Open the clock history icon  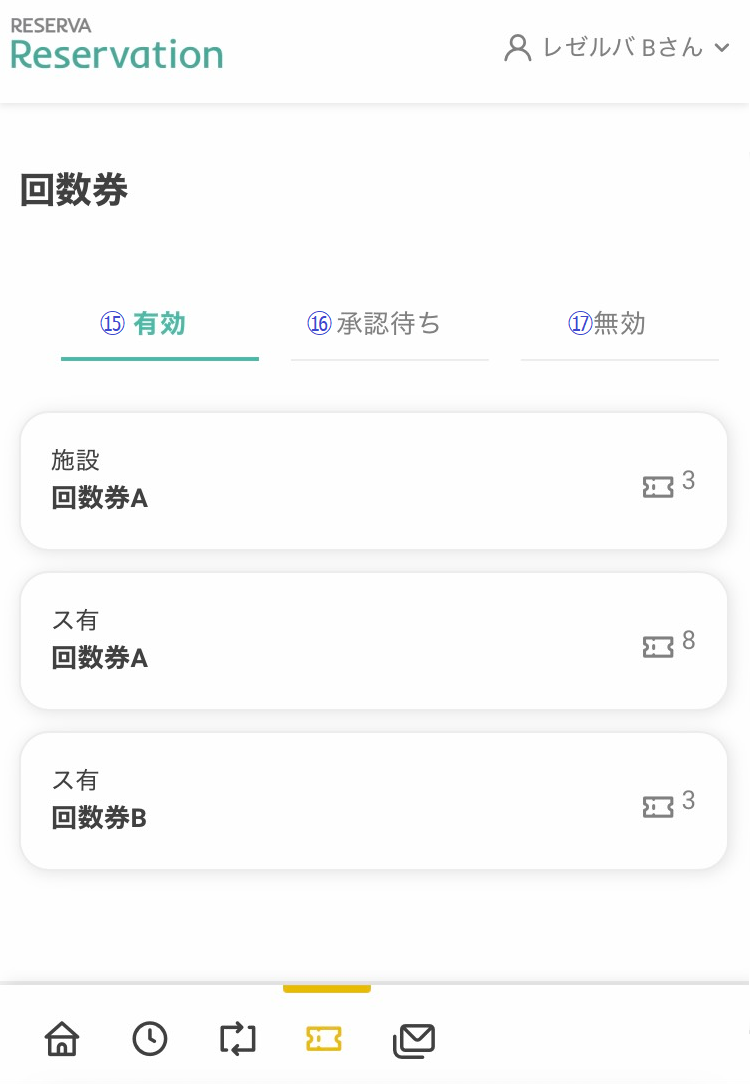(150, 1038)
